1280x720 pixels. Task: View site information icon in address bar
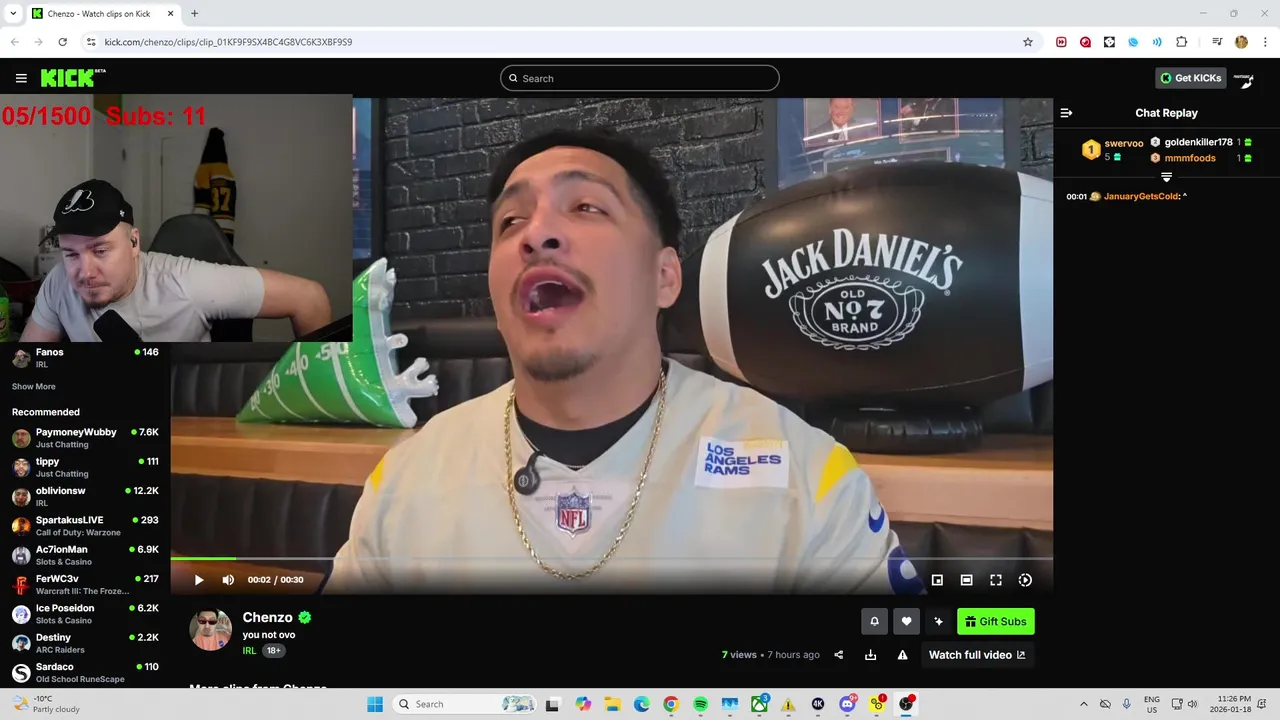point(91,42)
